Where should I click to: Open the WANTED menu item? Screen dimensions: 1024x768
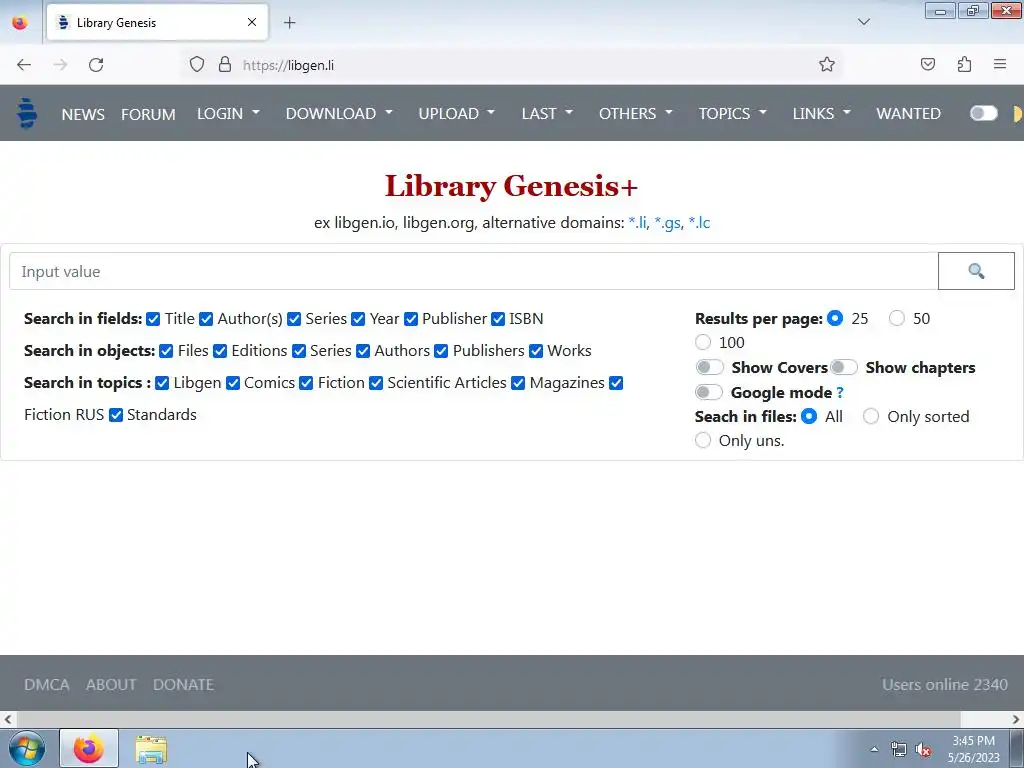click(908, 114)
